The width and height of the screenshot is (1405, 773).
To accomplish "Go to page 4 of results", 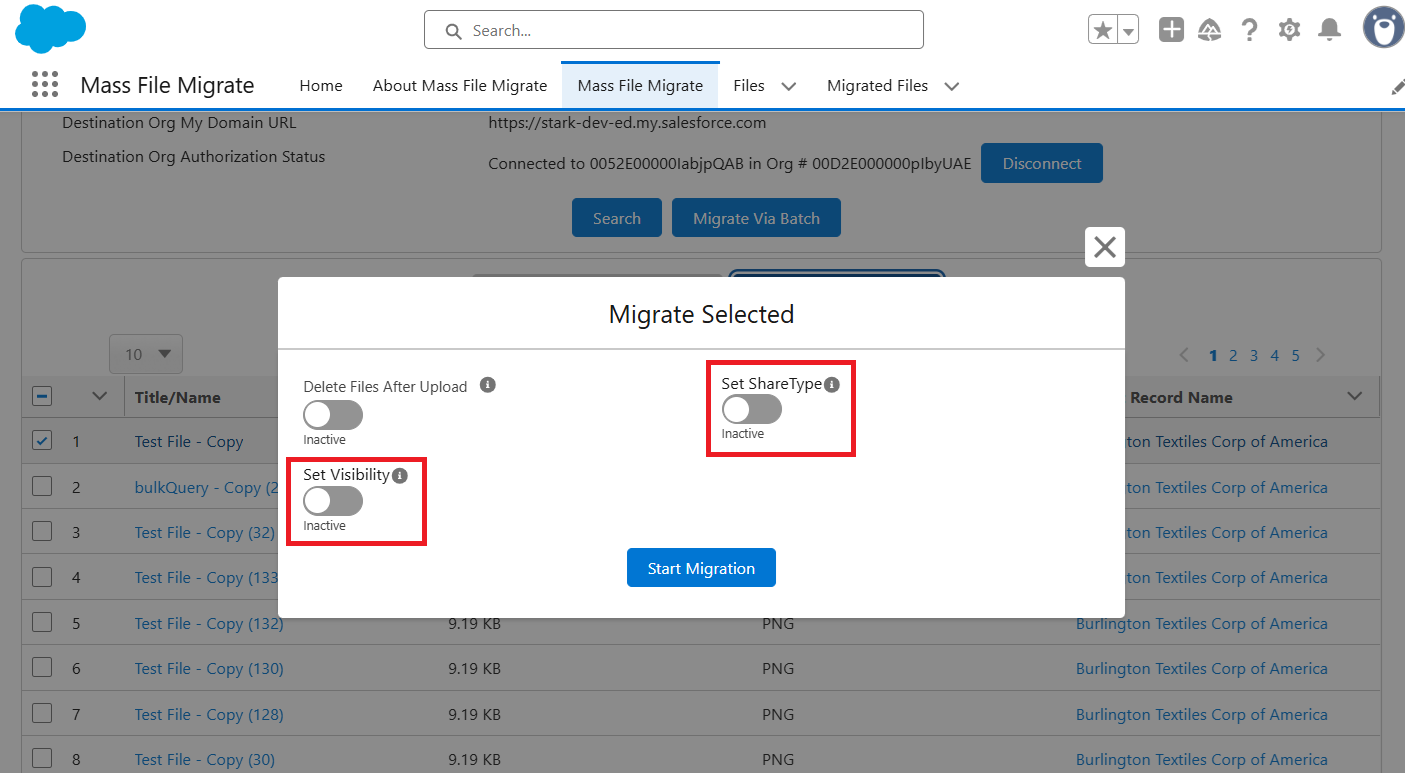I will coord(1275,355).
